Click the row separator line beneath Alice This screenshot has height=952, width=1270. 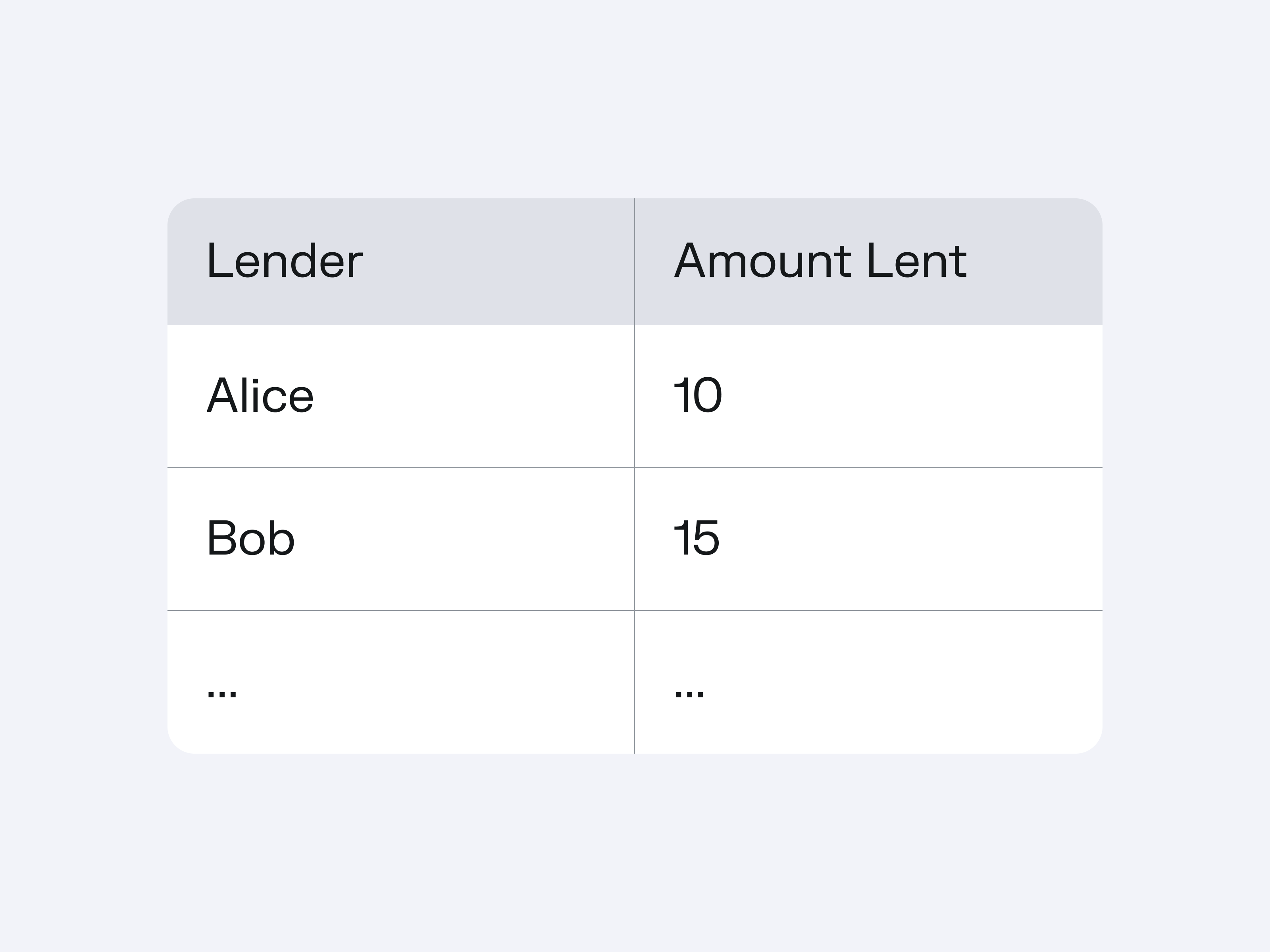401,468
